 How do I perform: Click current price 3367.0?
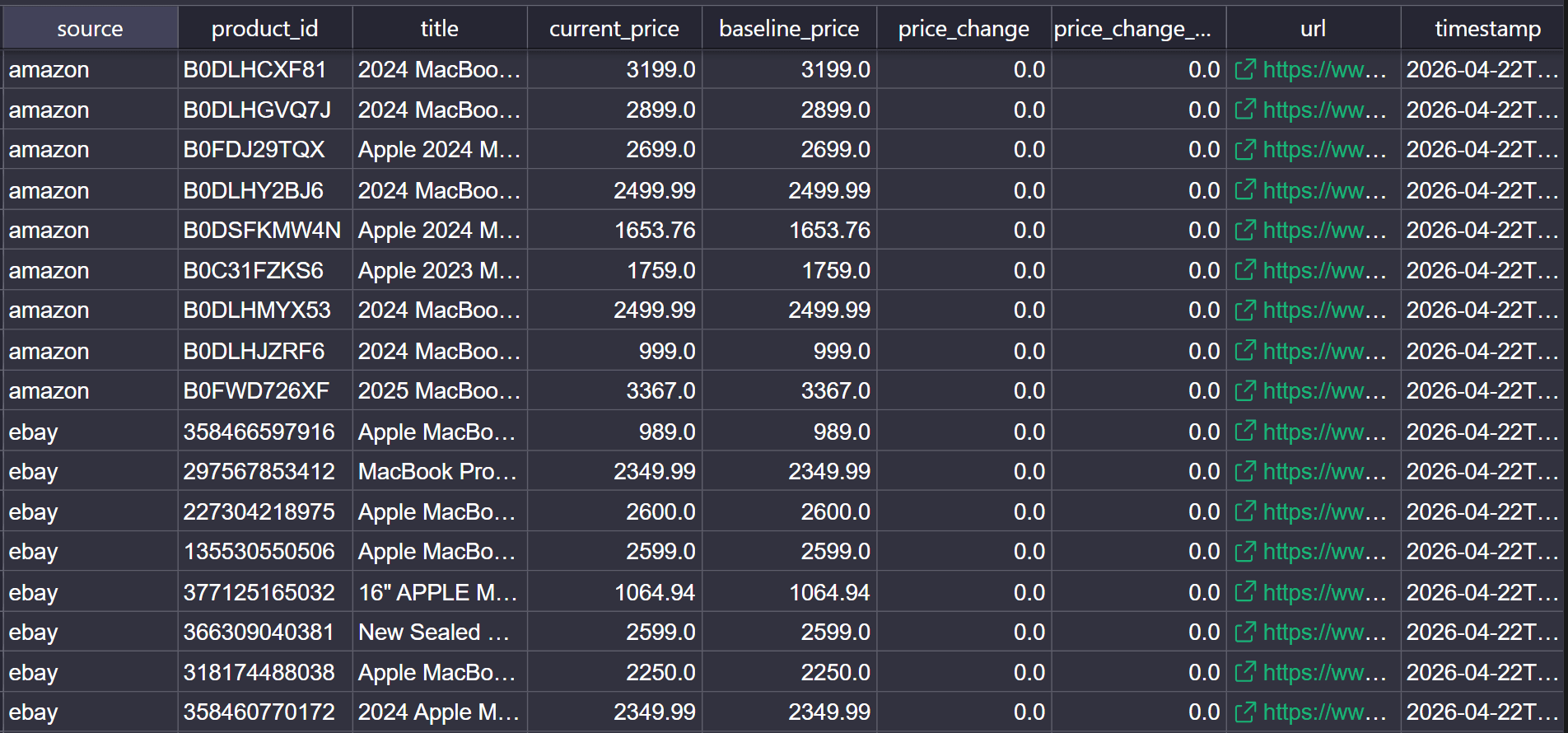pyautogui.click(x=614, y=390)
